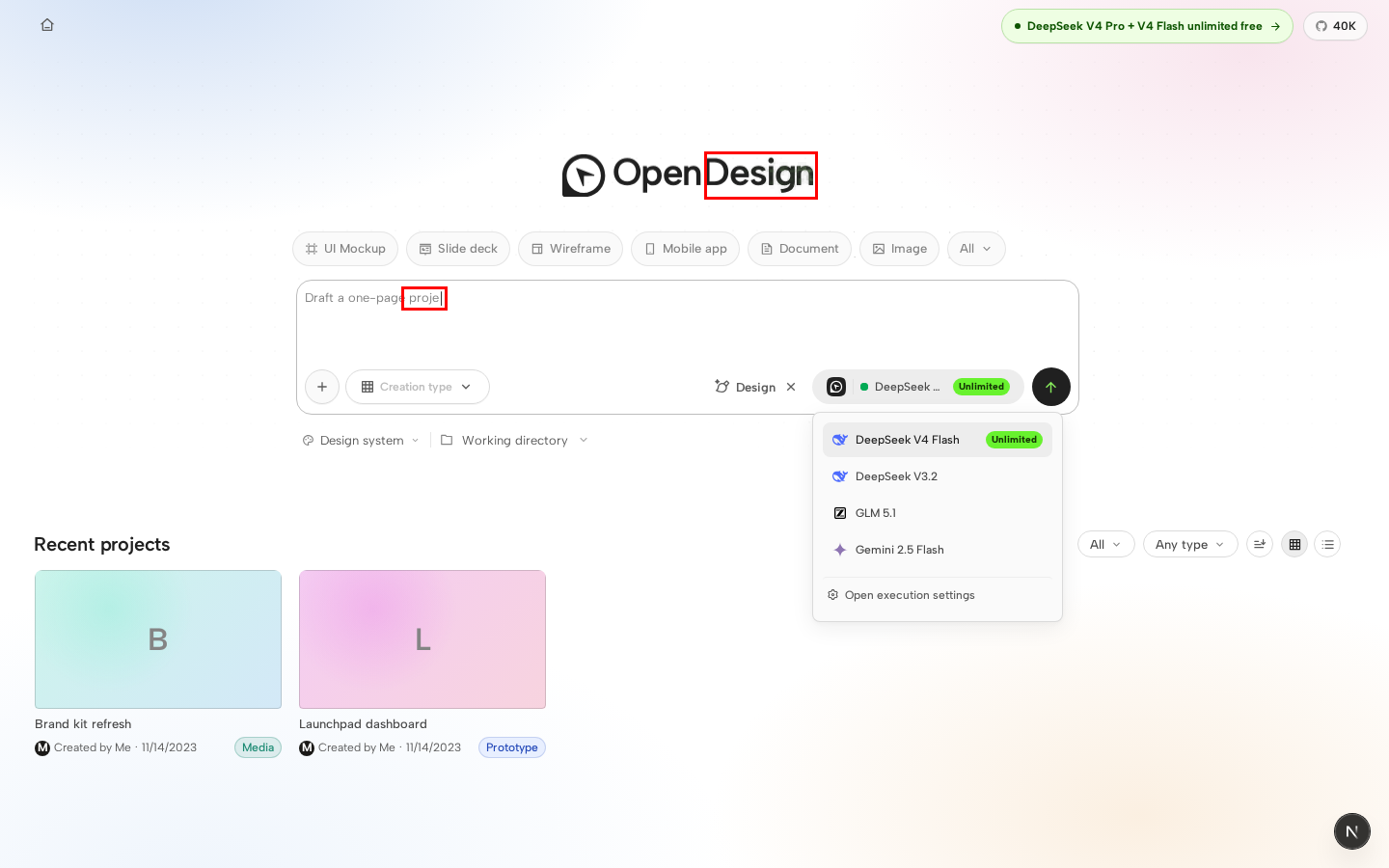Choose GLM 5.1 model
1389x868 pixels.
(x=938, y=513)
